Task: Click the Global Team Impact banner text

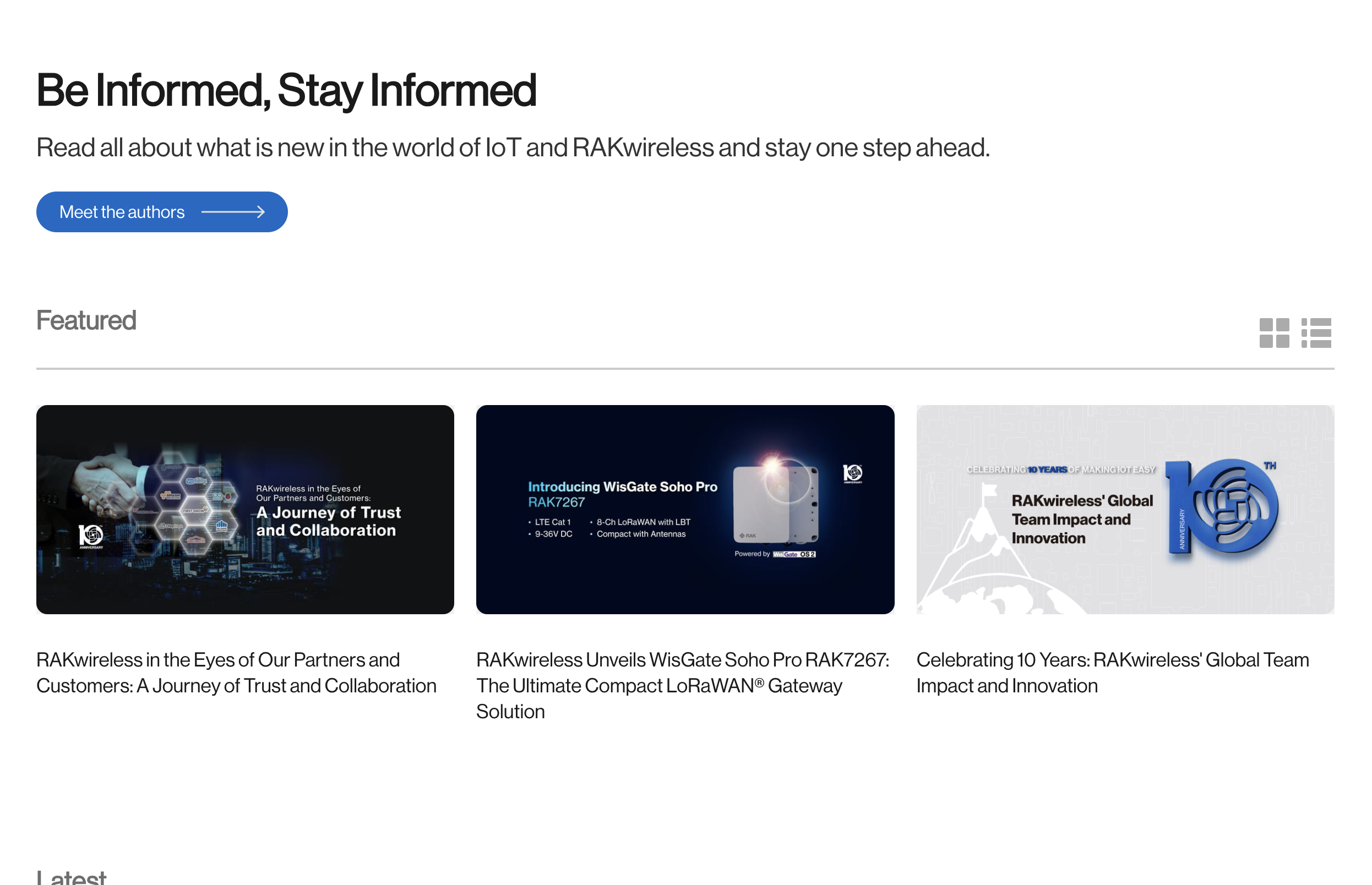Action: pos(1082,519)
